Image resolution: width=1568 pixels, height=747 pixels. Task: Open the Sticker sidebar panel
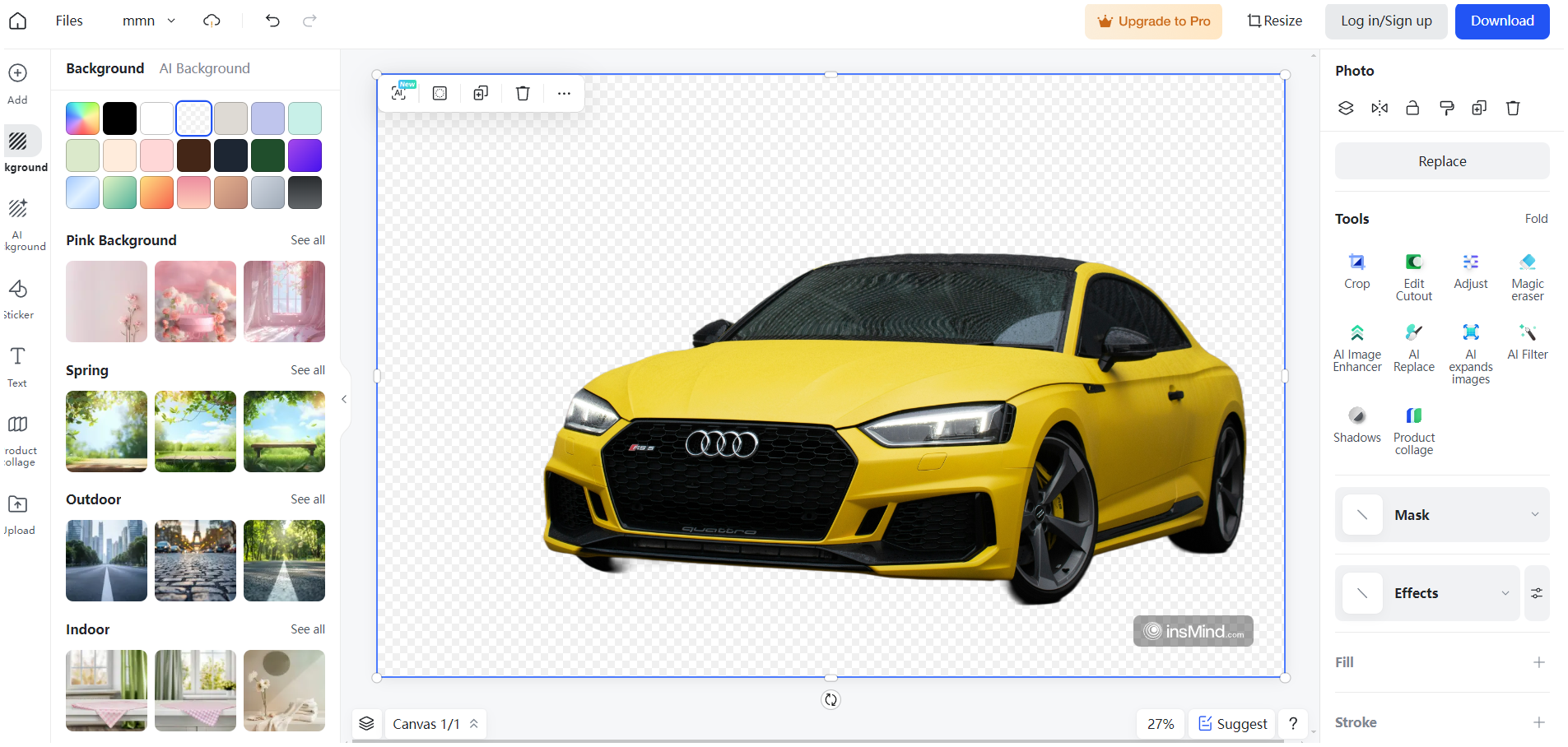[18, 299]
